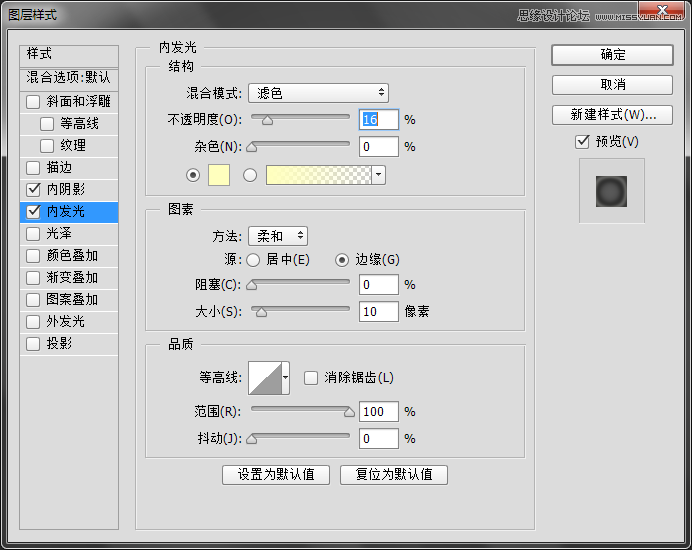This screenshot has height=550, width=692.
Task: Enable the 图案叠加 checkbox
Action: tap(33, 300)
